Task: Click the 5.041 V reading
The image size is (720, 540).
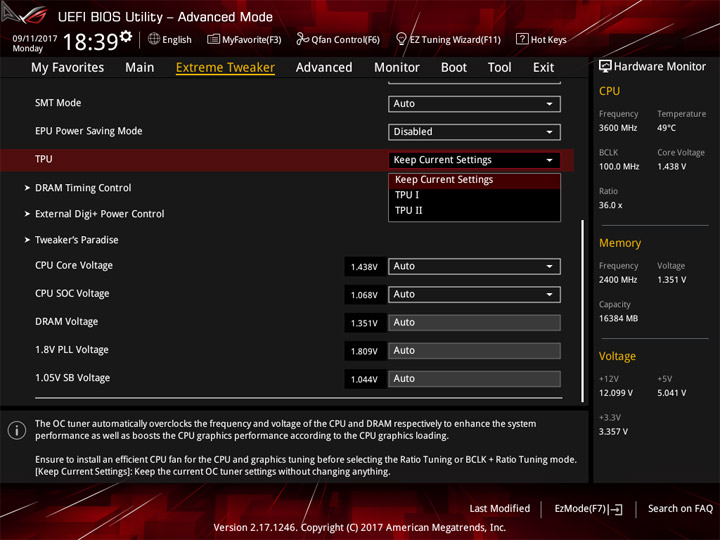Action: pyautogui.click(x=671, y=393)
